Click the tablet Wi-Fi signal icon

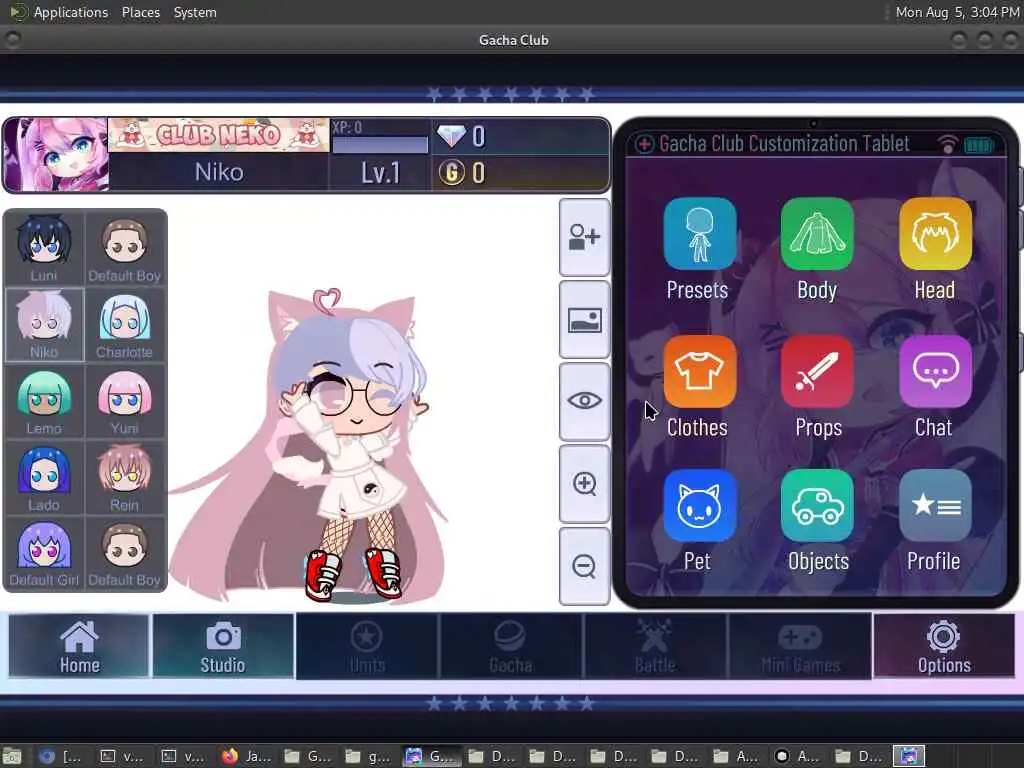point(948,144)
